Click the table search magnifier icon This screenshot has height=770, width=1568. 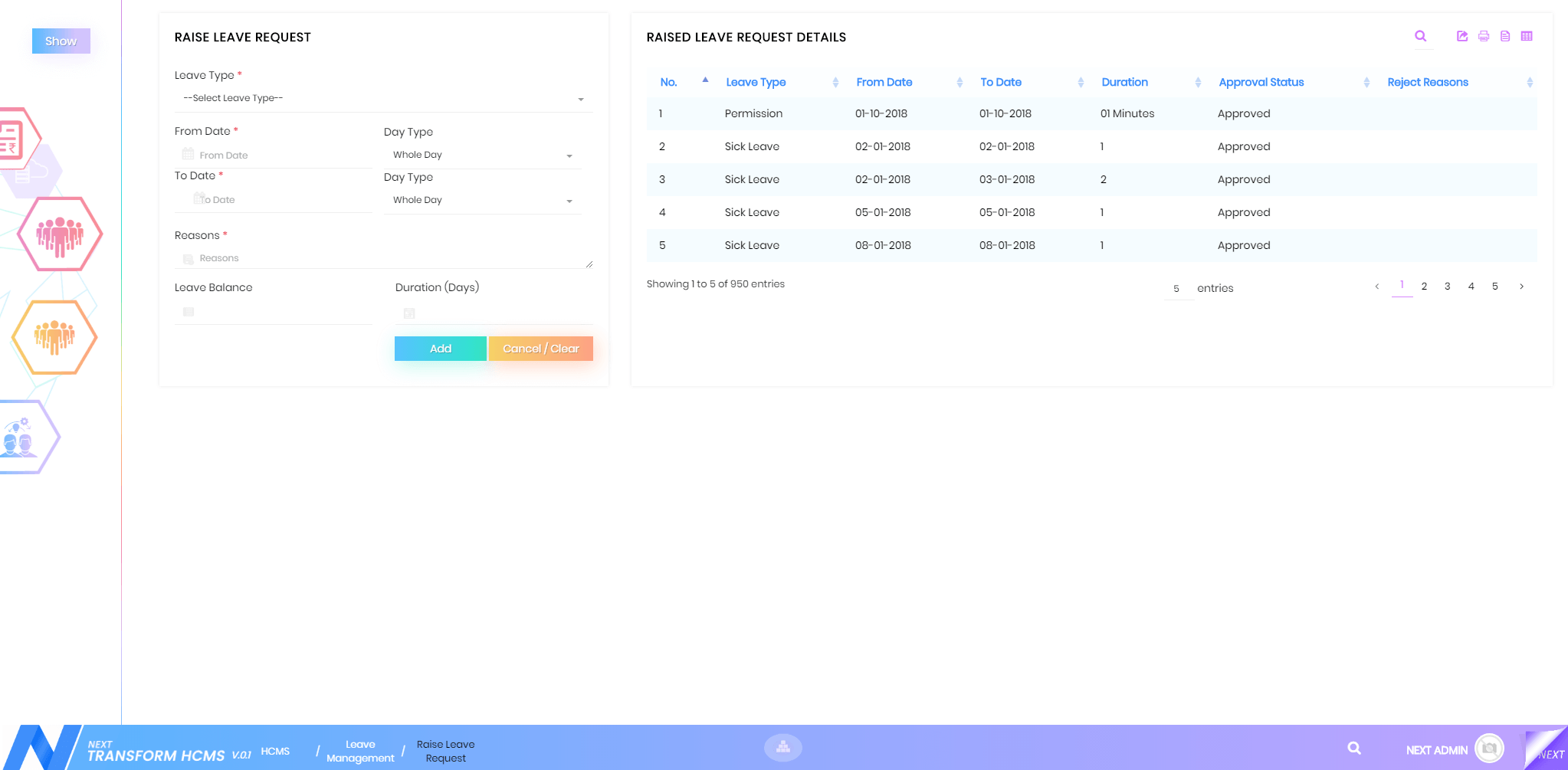click(1420, 36)
